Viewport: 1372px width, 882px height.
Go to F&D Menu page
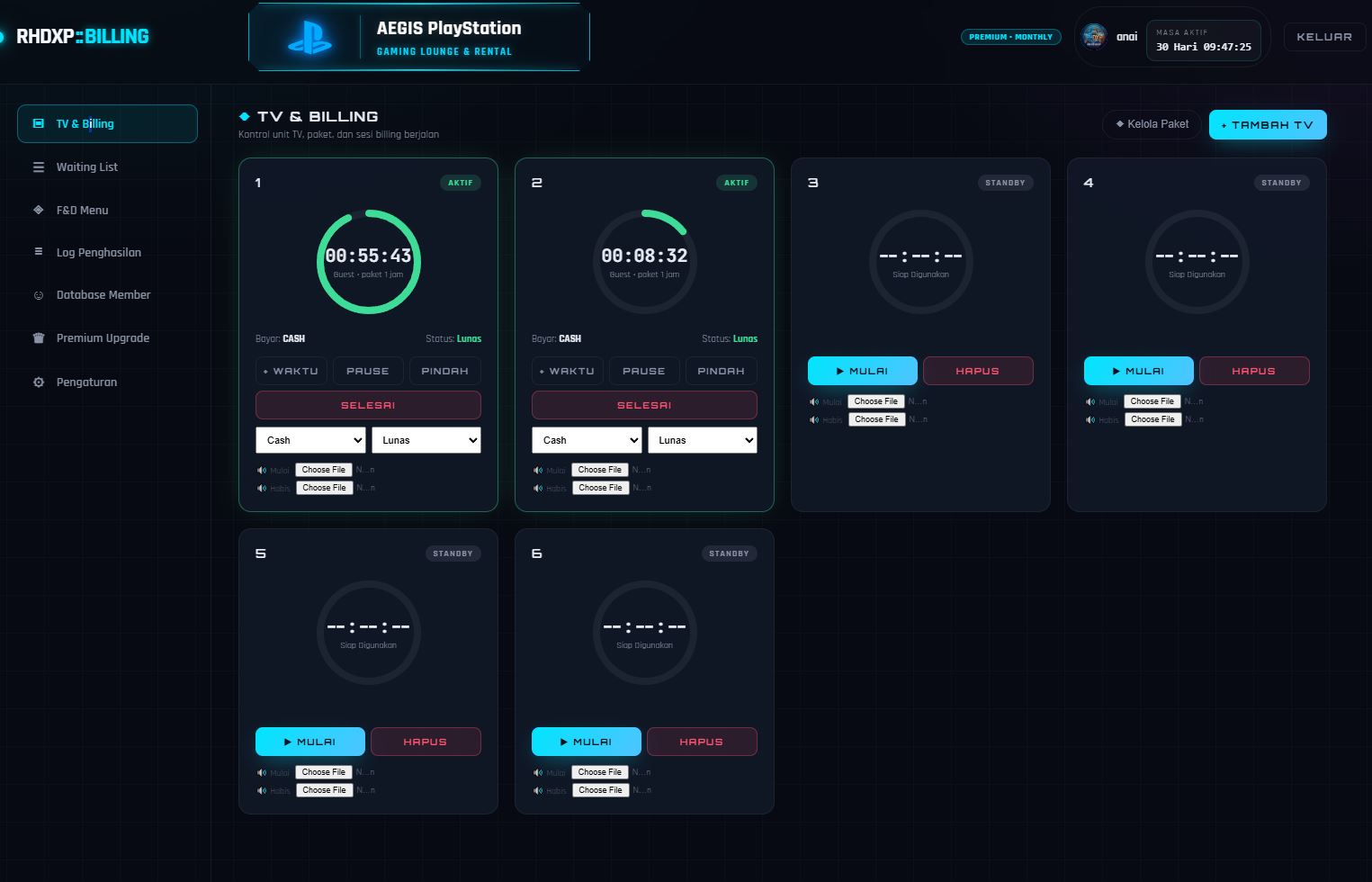[x=107, y=210]
